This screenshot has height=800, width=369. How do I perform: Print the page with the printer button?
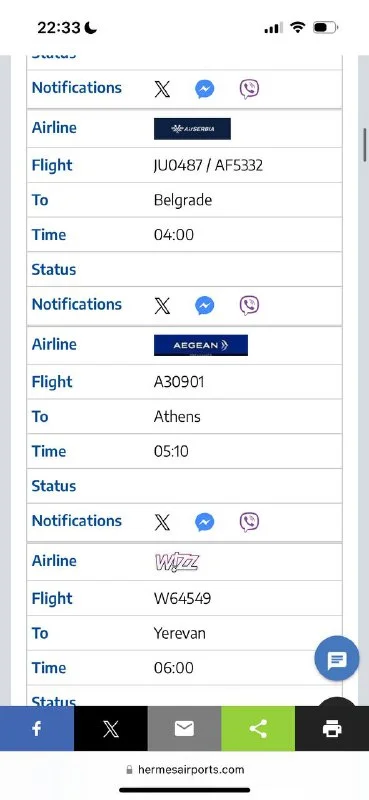[332, 729]
